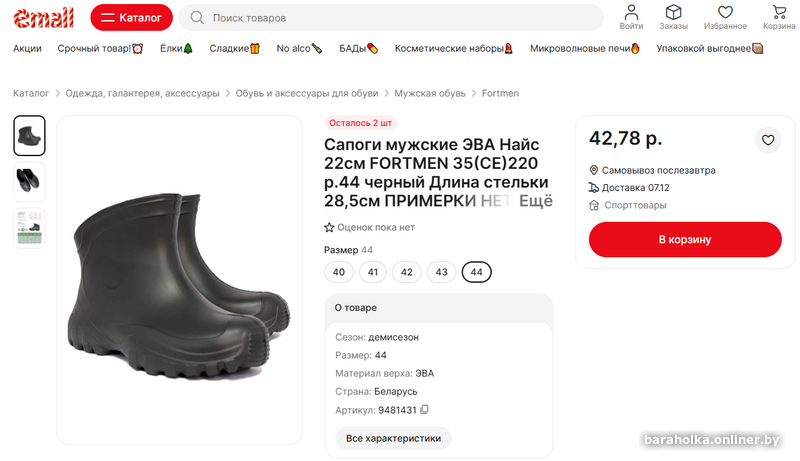Open the Косметические наборы category

[x=454, y=48]
